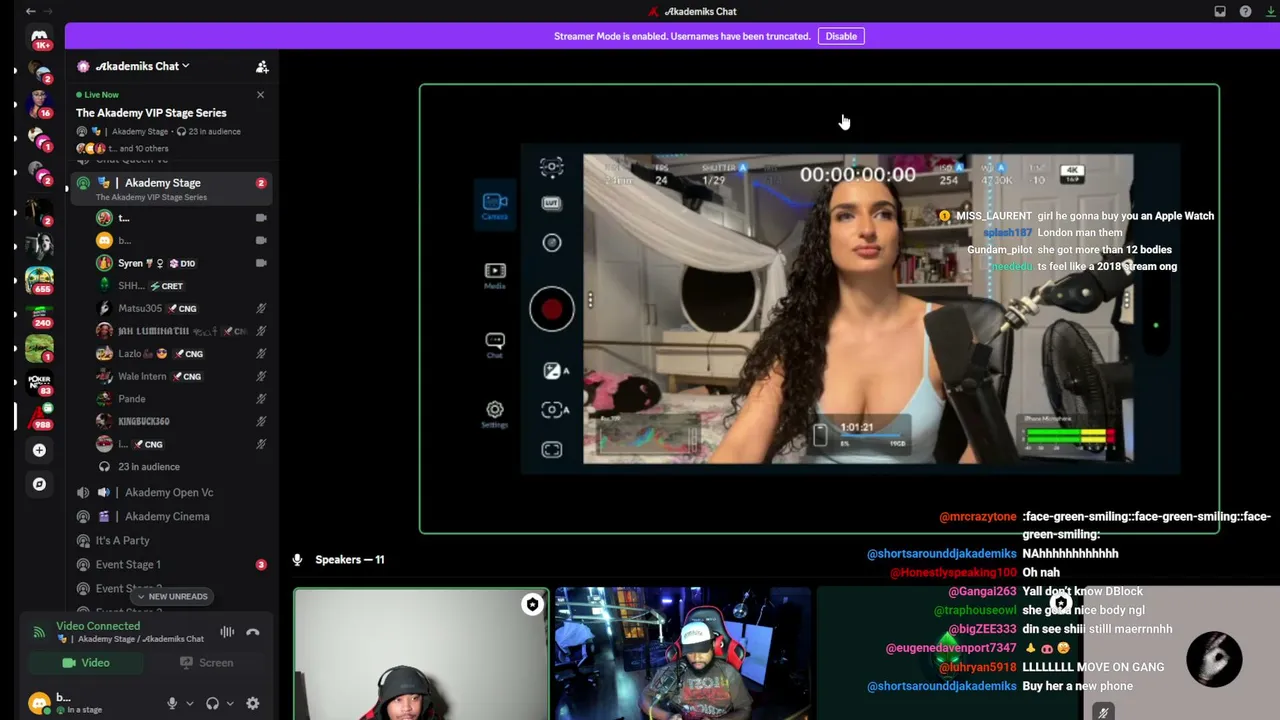Select the lens selector icon in camera app
This screenshot has height=720, width=1280.
click(x=552, y=243)
